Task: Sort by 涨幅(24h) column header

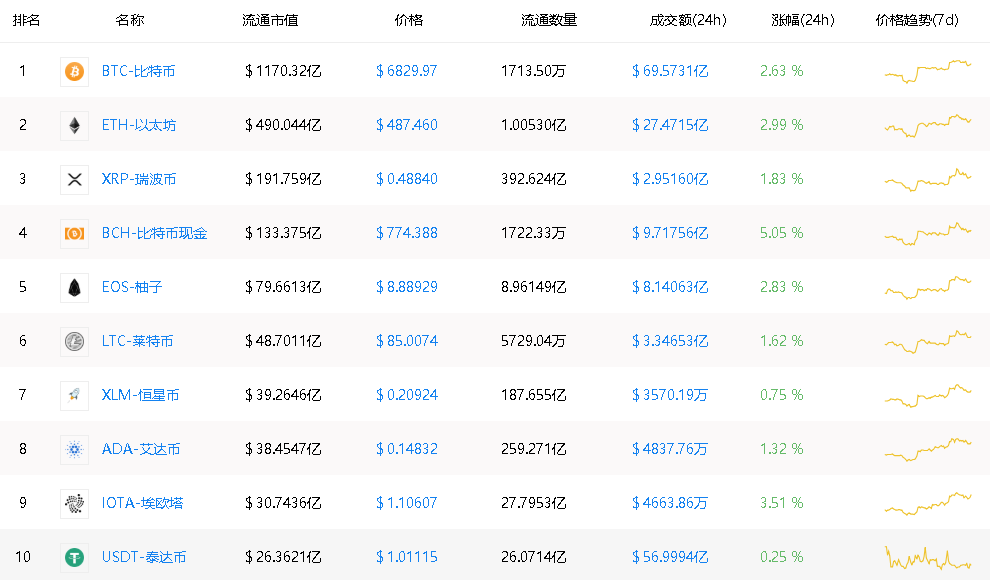Action: tap(803, 20)
